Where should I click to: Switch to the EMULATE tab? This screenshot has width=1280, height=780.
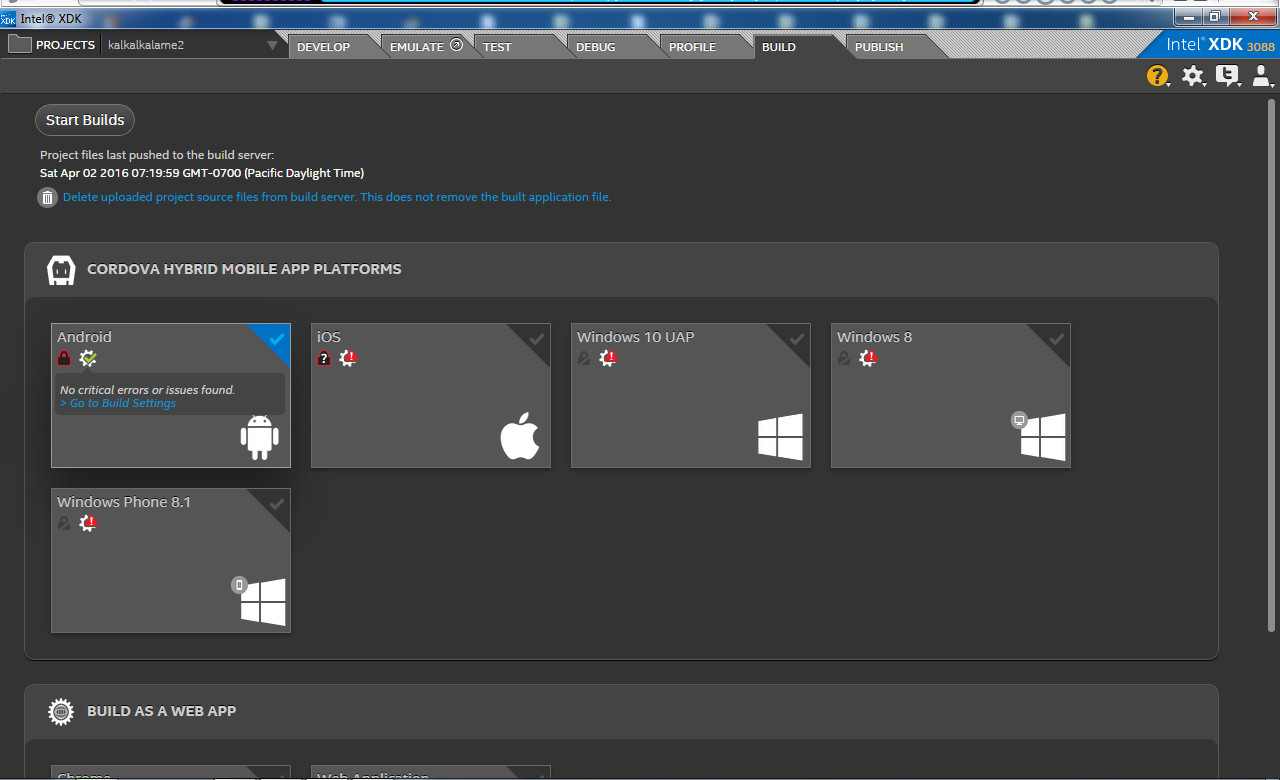pos(416,47)
